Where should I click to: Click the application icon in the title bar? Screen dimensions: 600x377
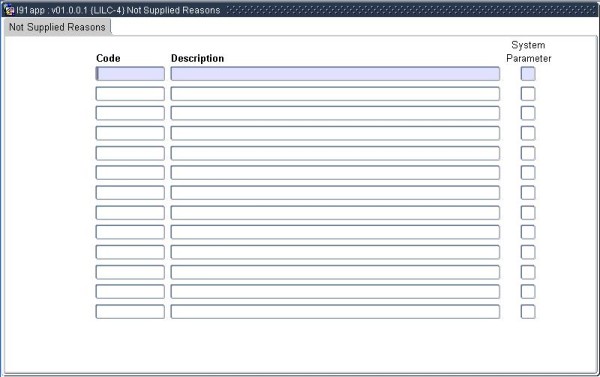click(x=9, y=10)
